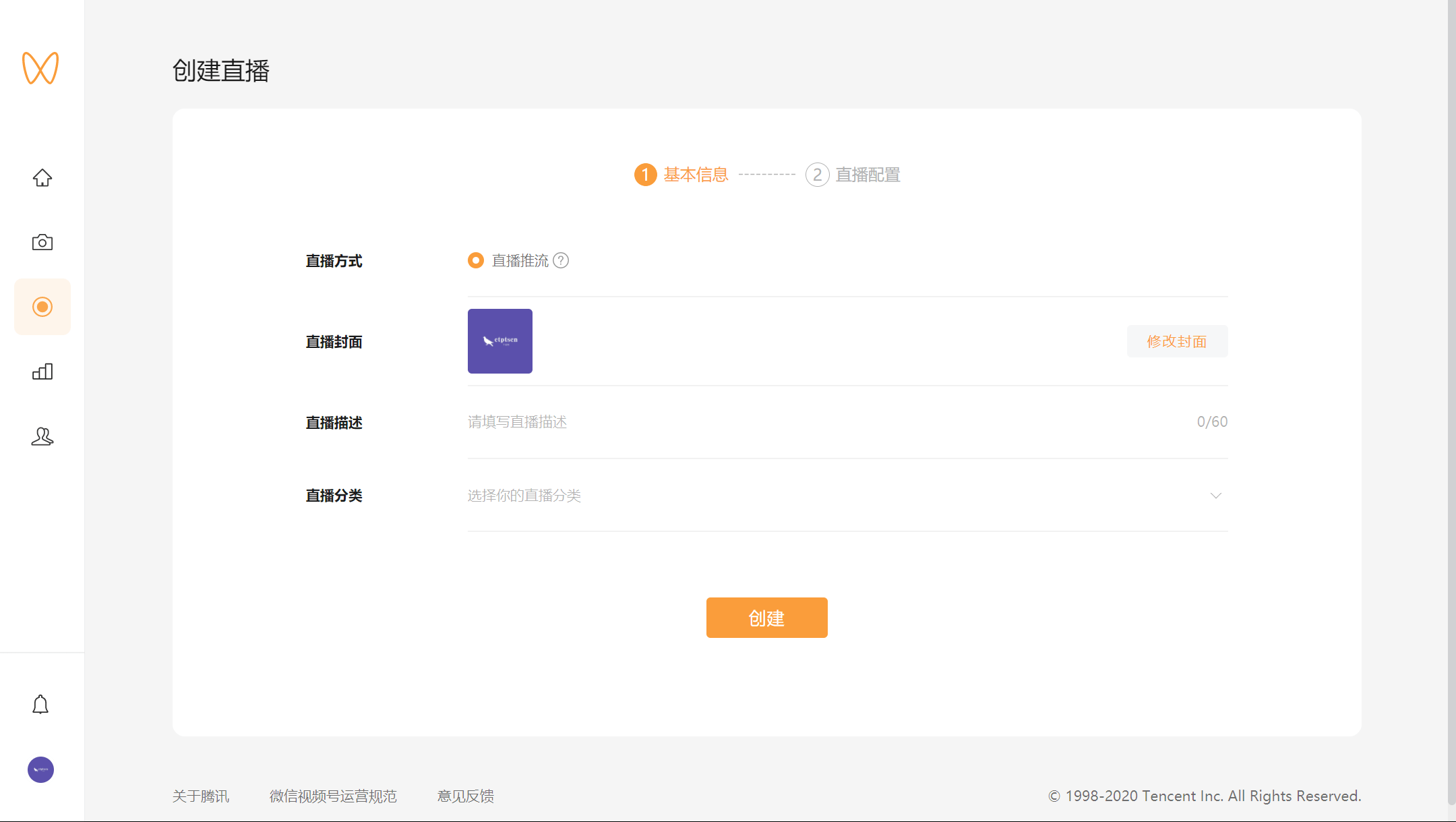Screen dimensions: 1456x822
Task: Click the WeChat Channels logo
Action: click(x=42, y=67)
